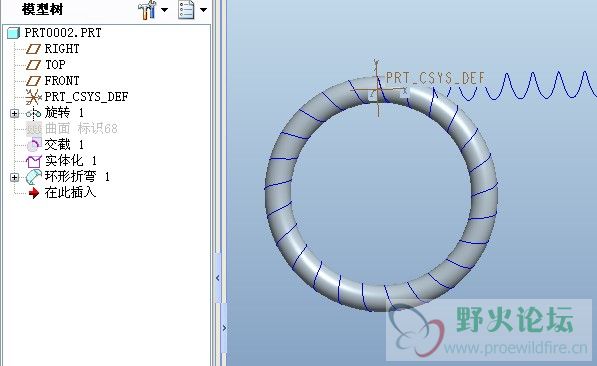Click the RIGHT datum plane icon
The image size is (597, 366).
33,49
